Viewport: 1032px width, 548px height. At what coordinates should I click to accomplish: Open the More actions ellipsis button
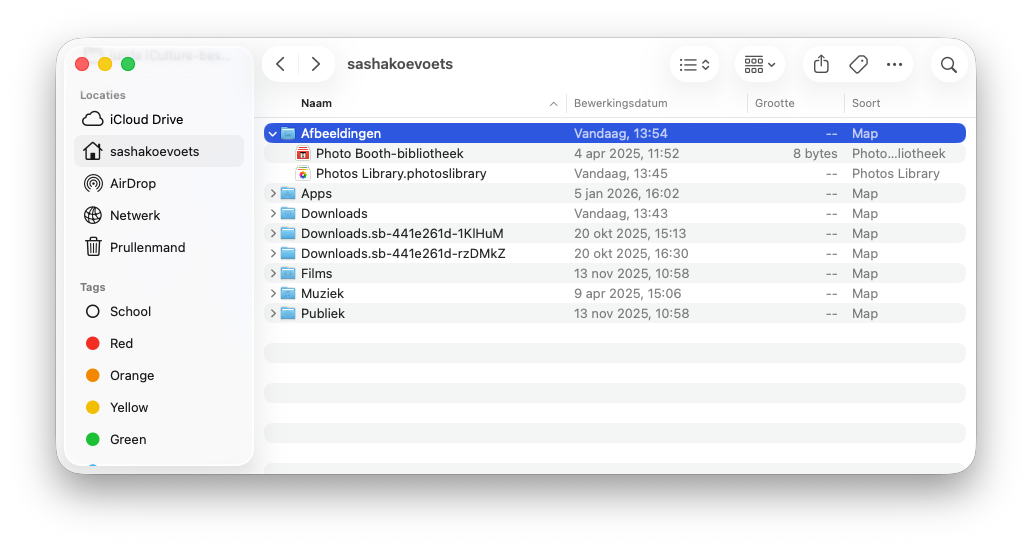click(x=894, y=65)
